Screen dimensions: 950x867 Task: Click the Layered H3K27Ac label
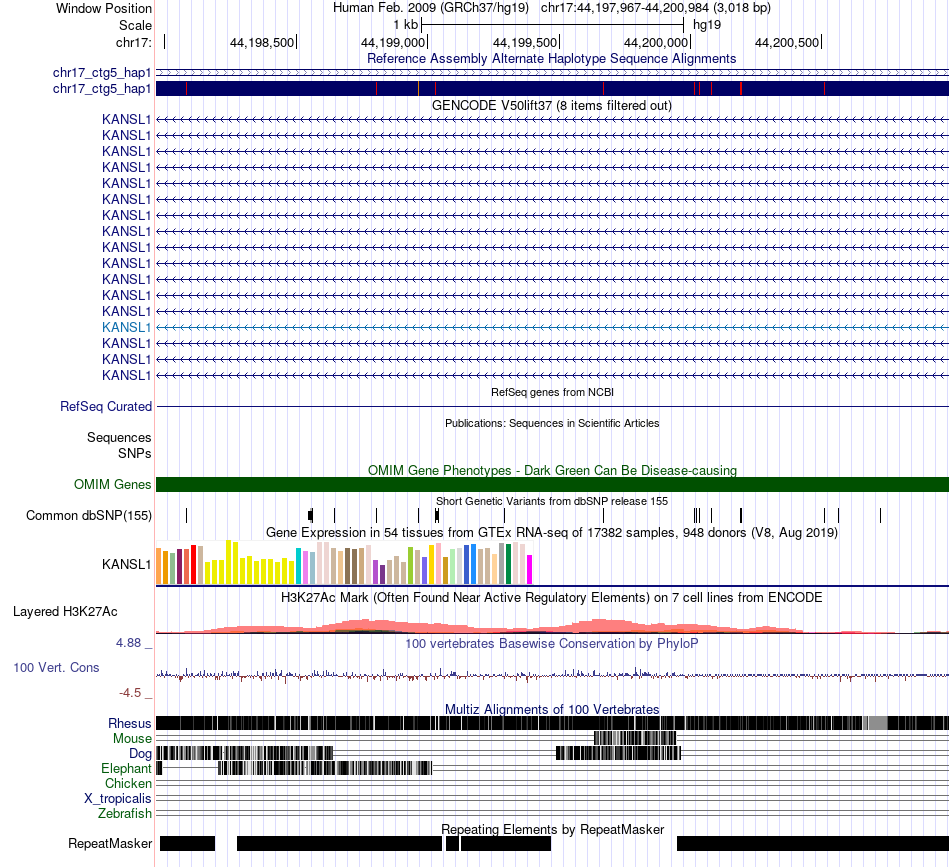[x=65, y=611]
